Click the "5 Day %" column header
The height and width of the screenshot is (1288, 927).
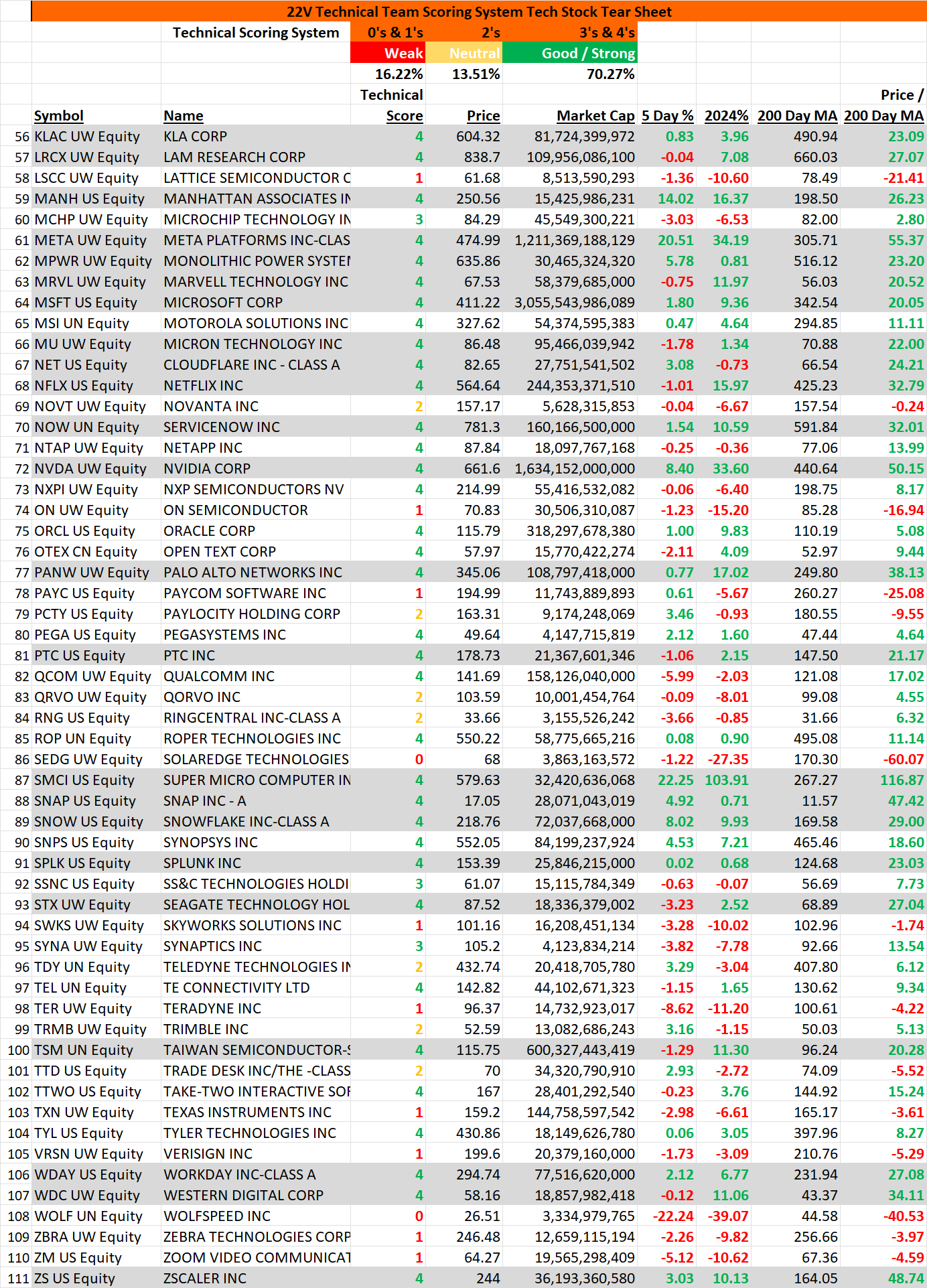[x=667, y=115]
